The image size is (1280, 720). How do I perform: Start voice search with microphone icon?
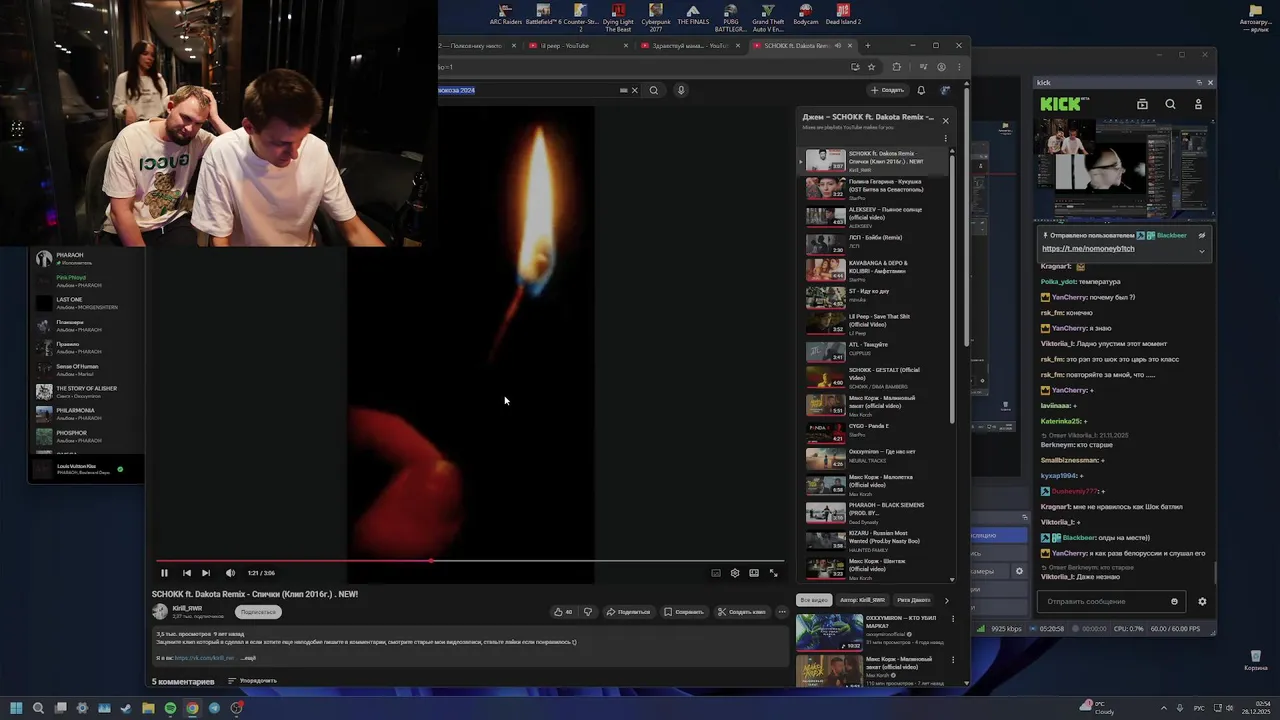pyautogui.click(x=681, y=90)
